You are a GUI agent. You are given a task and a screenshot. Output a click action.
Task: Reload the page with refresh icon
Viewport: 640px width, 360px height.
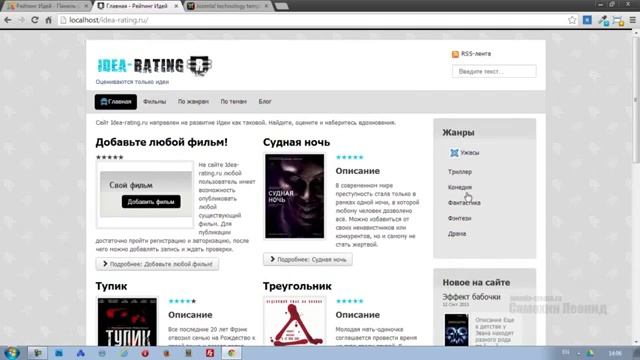[x=35, y=20]
